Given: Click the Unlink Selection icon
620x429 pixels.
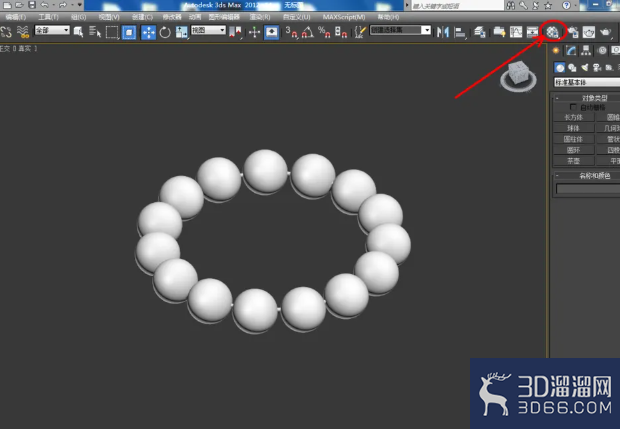Looking at the screenshot, I should point(6,32).
